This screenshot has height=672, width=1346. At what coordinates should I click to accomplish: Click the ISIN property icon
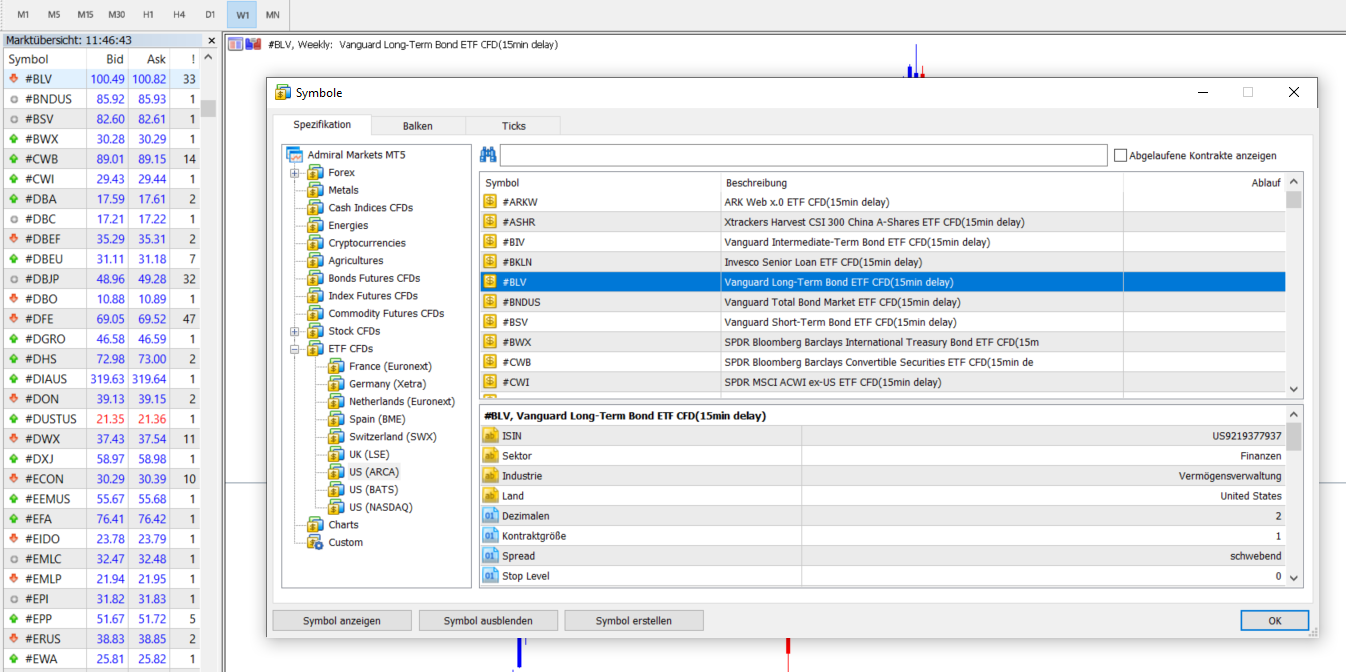490,436
